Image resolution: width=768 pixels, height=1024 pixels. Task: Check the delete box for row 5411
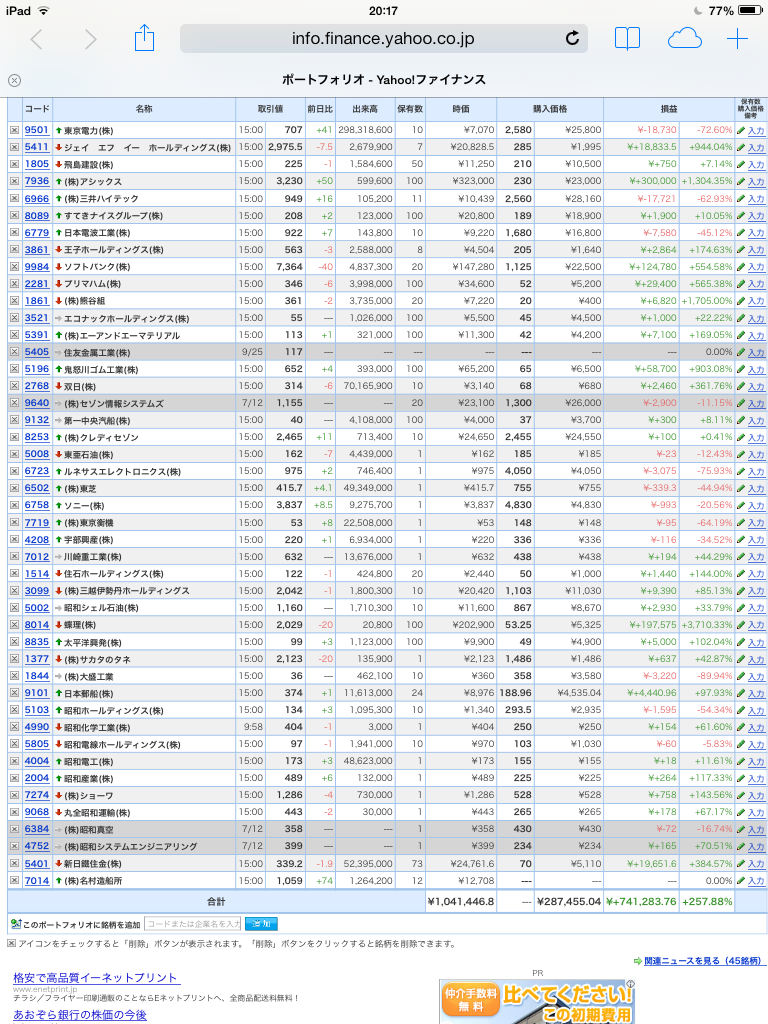point(14,147)
